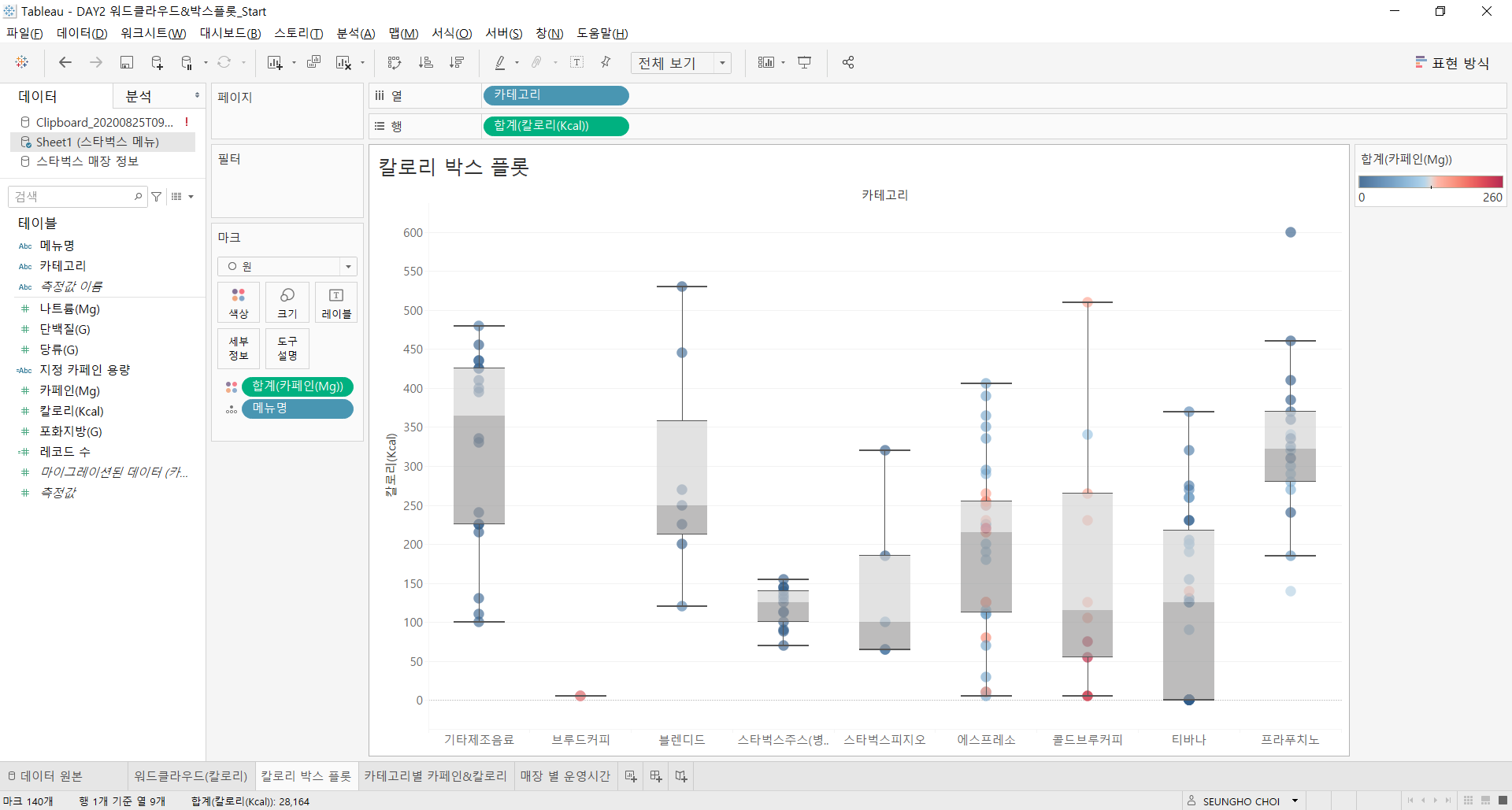Click the redo forward arrow
The height and width of the screenshot is (810, 1512).
pyautogui.click(x=96, y=62)
